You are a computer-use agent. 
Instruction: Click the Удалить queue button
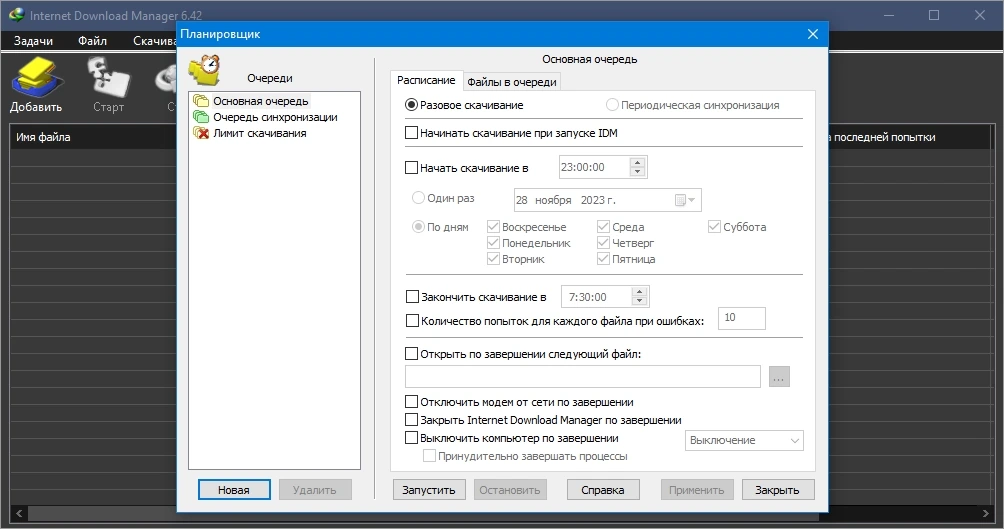(x=314, y=490)
